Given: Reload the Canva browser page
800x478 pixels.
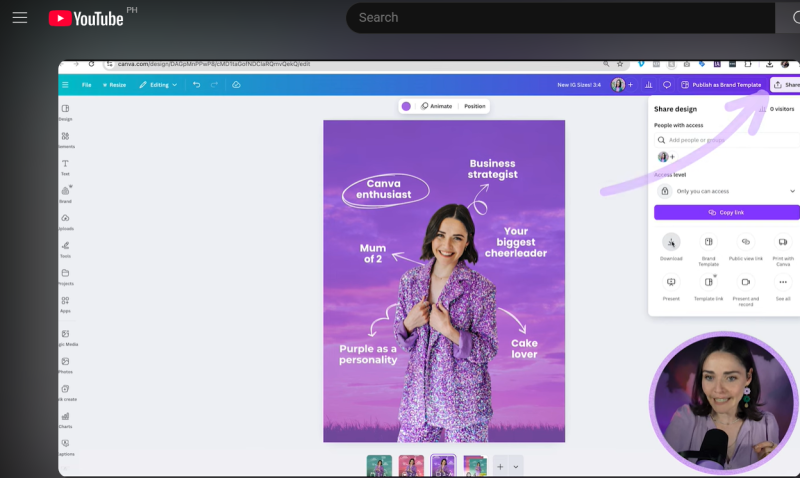Looking at the screenshot, I should tap(91, 64).
